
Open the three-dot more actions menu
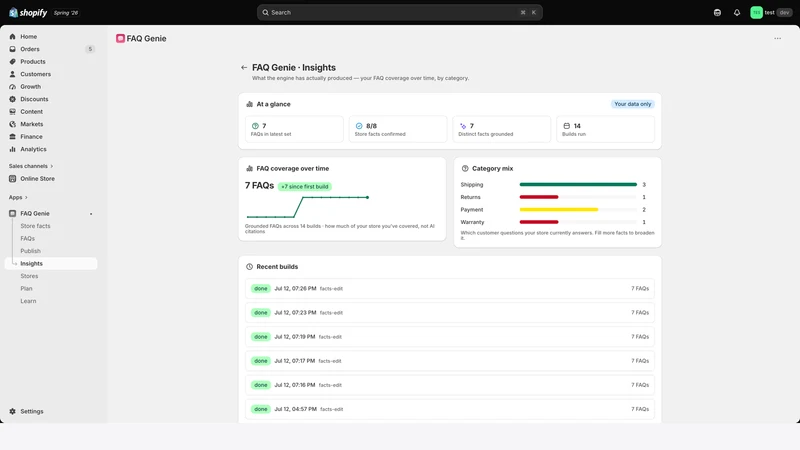[778, 38]
